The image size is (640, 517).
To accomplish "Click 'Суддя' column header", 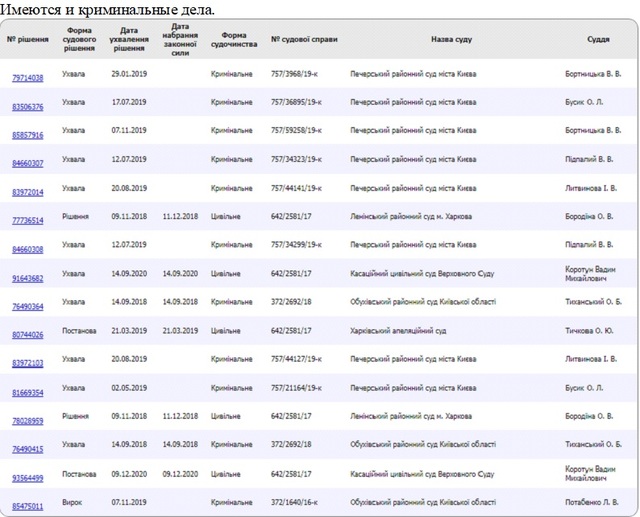I will click(598, 40).
